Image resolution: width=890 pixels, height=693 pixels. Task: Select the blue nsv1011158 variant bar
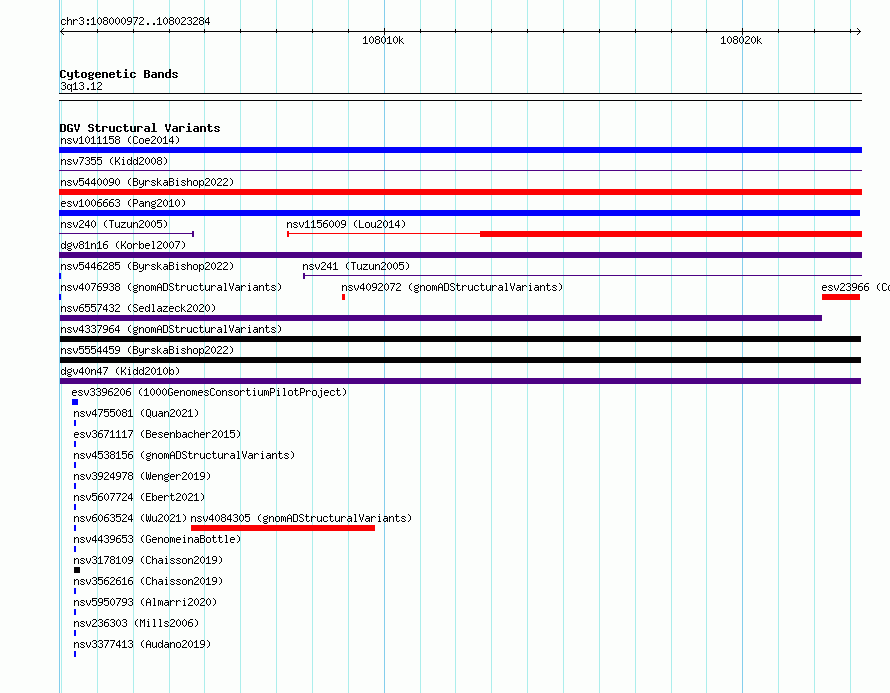click(x=460, y=150)
